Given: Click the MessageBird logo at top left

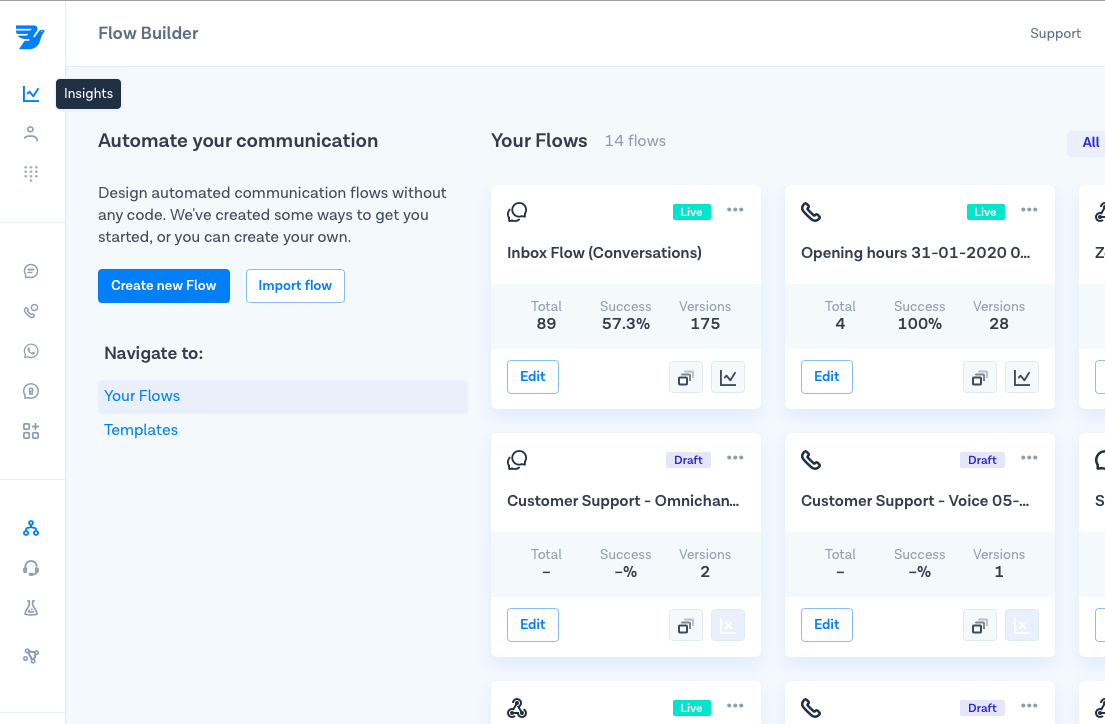Looking at the screenshot, I should [30, 37].
